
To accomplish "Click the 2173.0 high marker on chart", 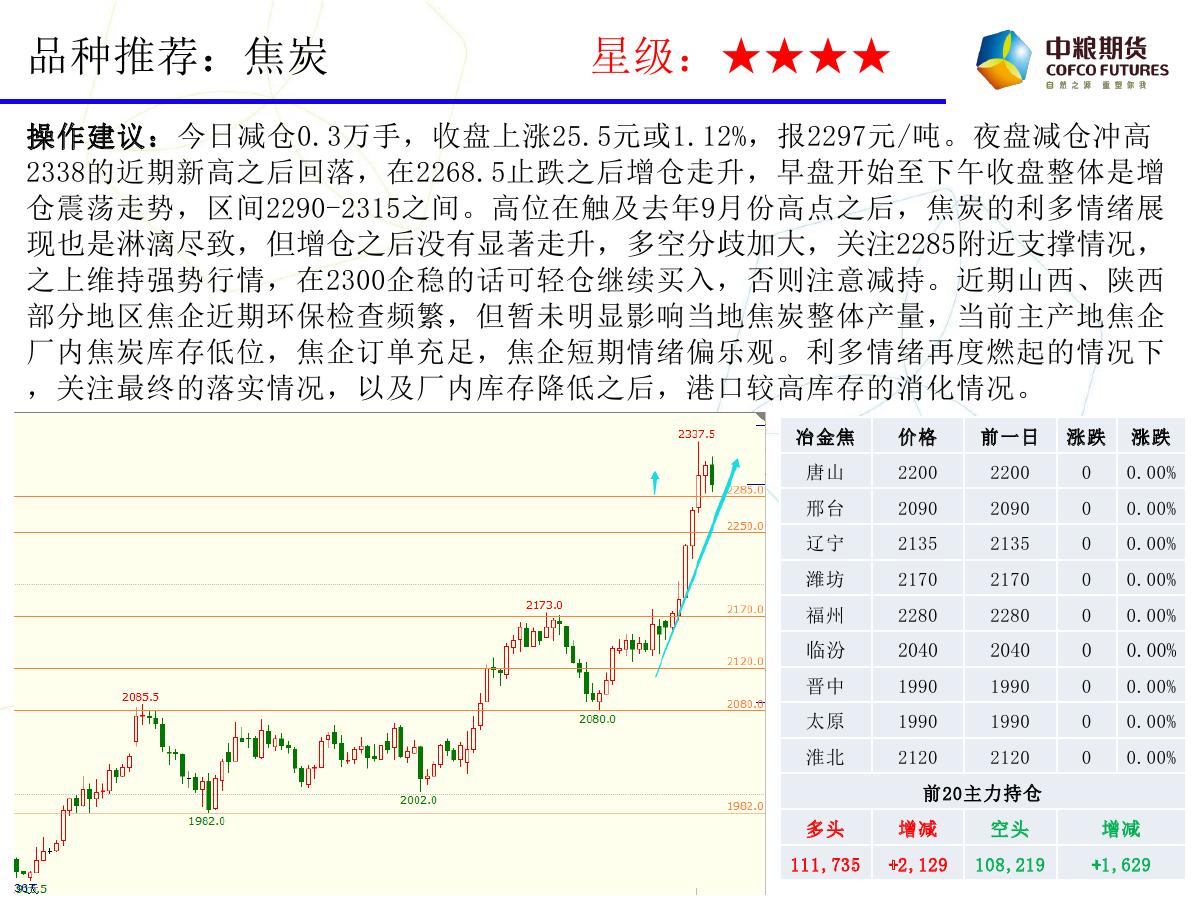I will click(544, 605).
